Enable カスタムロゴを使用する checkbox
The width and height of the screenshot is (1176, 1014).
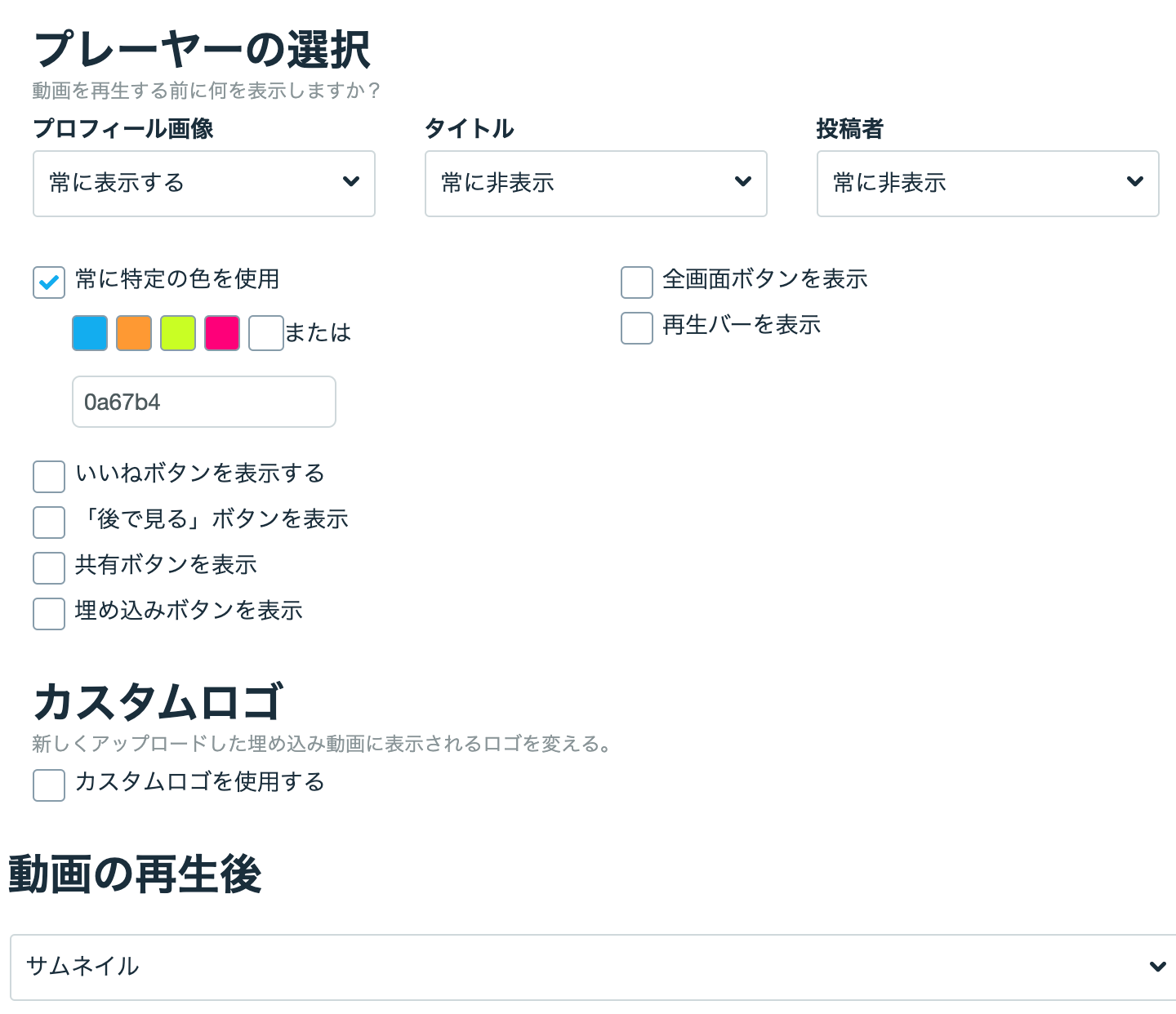pos(49,785)
